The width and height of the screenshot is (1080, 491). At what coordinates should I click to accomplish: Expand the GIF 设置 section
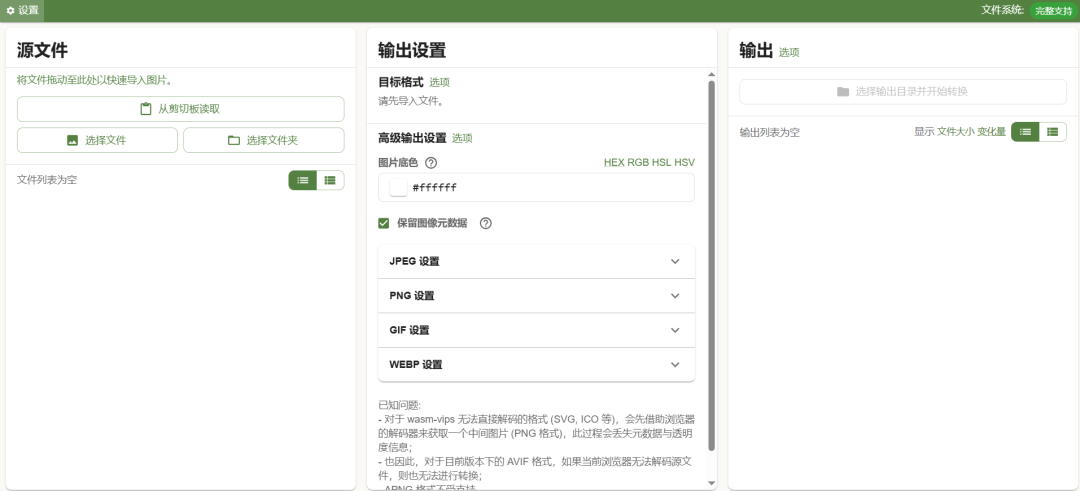[536, 330]
